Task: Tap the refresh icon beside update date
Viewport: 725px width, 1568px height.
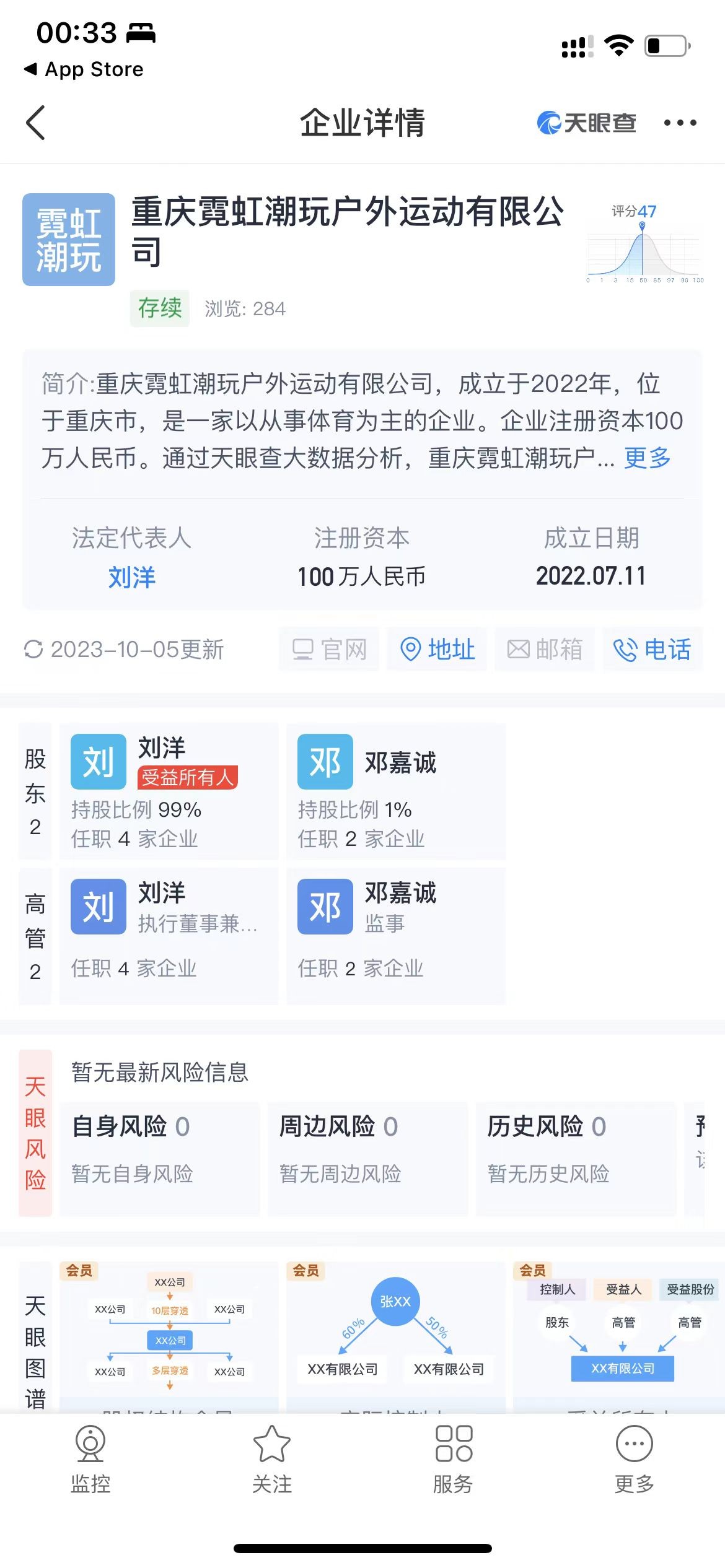Action: tap(33, 650)
